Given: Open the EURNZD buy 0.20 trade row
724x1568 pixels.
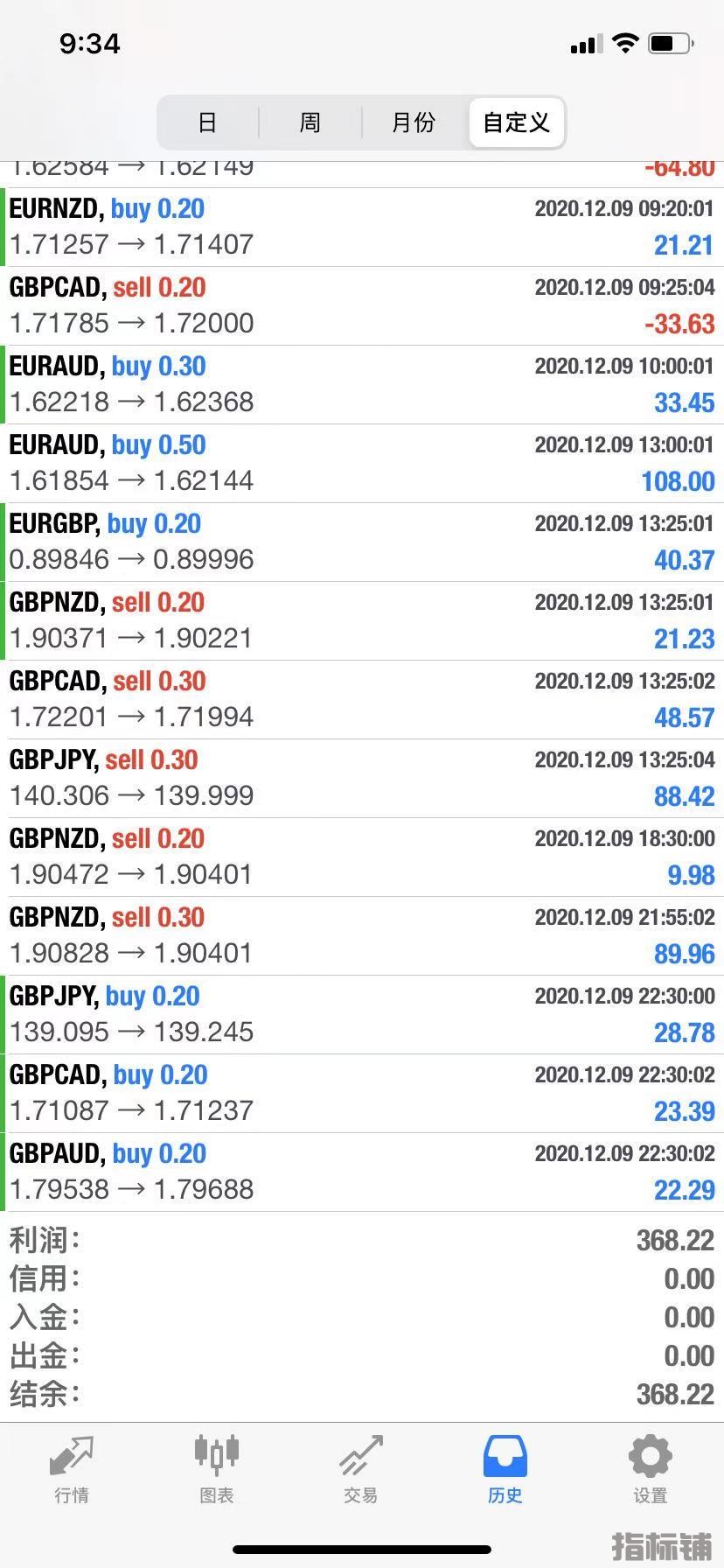Looking at the screenshot, I should click(x=362, y=227).
